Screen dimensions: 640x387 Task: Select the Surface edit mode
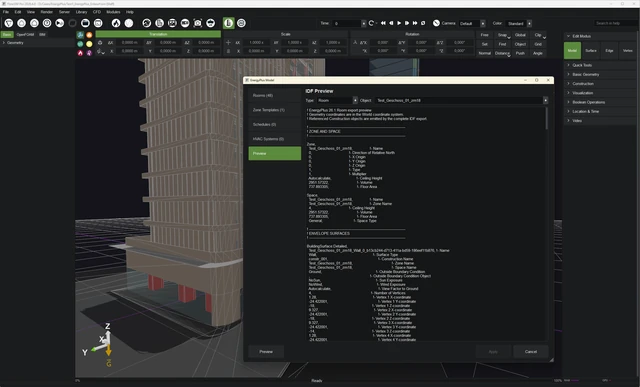591,51
